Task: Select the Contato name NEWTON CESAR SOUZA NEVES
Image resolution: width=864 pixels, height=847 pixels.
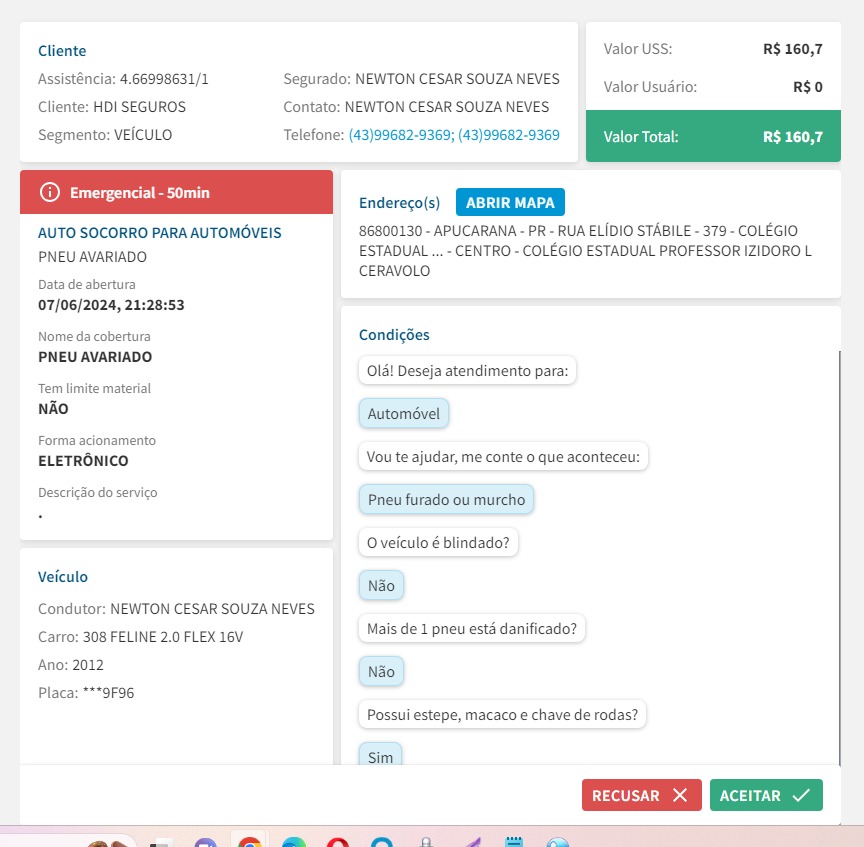Action: pyautogui.click(x=447, y=107)
